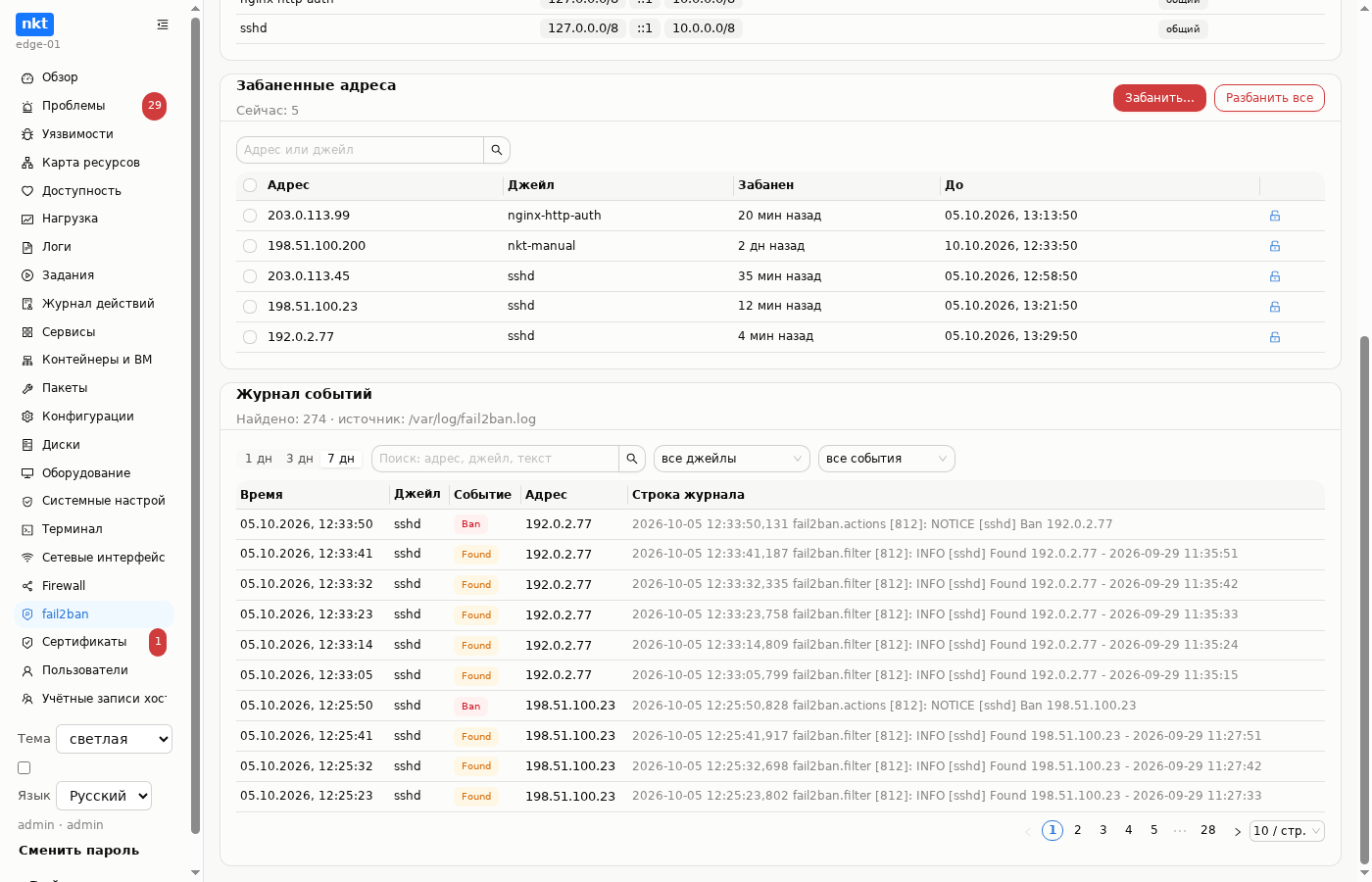Collapse the sidebar menu icon

(x=163, y=24)
